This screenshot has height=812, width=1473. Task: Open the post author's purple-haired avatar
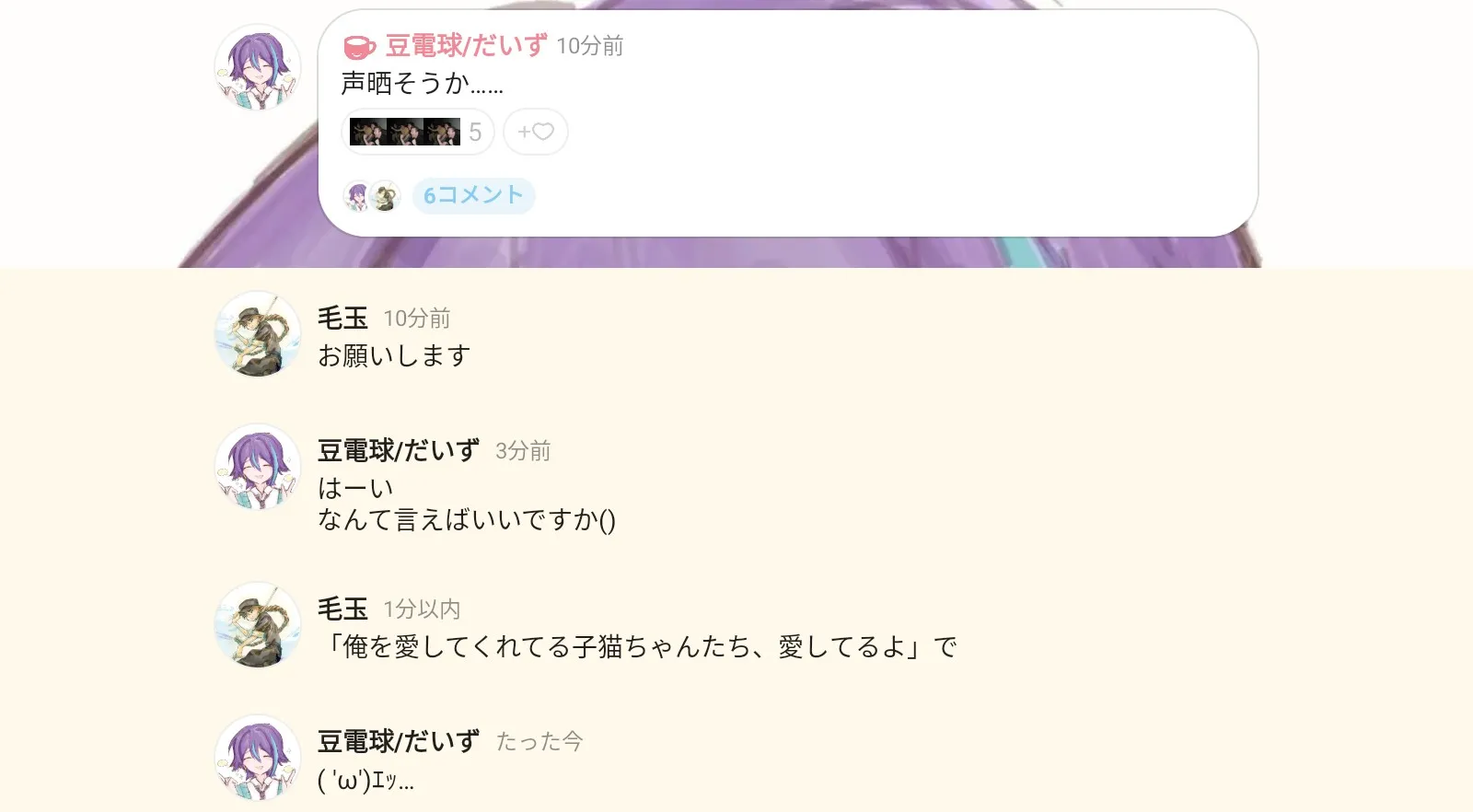258,68
